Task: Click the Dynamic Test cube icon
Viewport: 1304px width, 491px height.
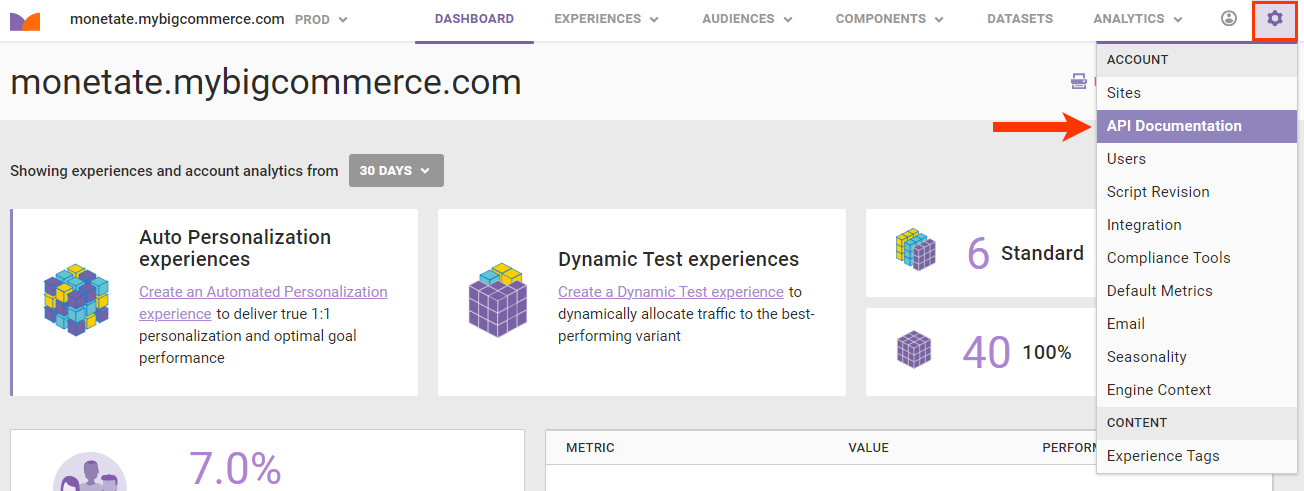Action: [497, 299]
